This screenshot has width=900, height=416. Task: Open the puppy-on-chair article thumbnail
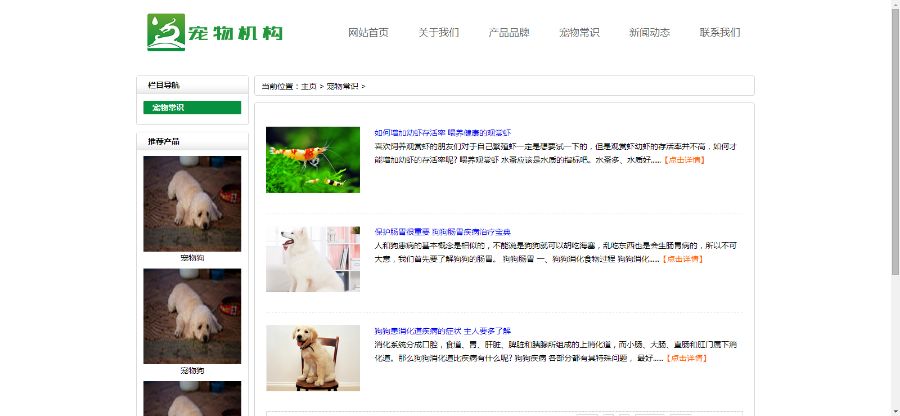pos(313,358)
